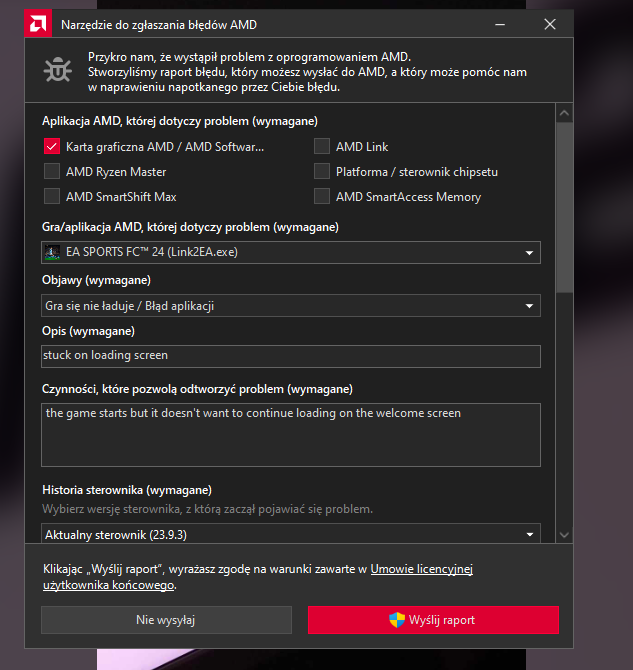Click the Nie wysyłaj button

tap(166, 620)
